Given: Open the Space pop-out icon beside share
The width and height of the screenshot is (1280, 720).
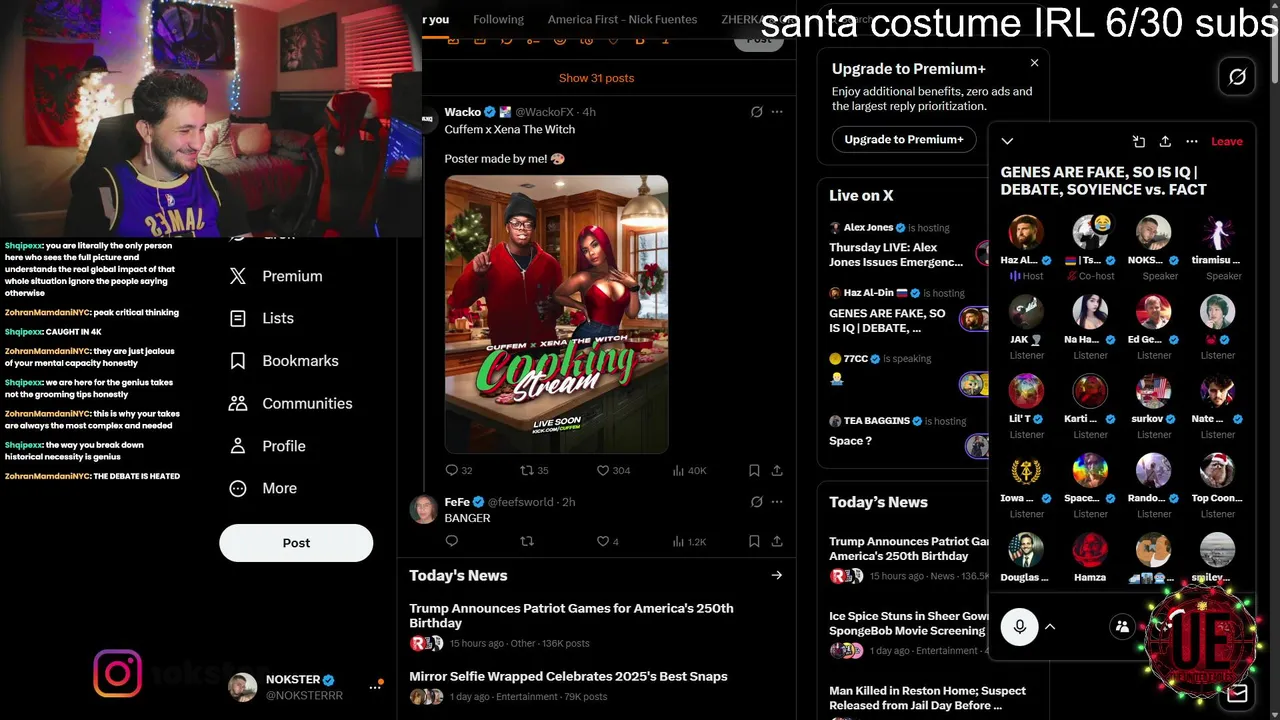Looking at the screenshot, I should 1138,141.
